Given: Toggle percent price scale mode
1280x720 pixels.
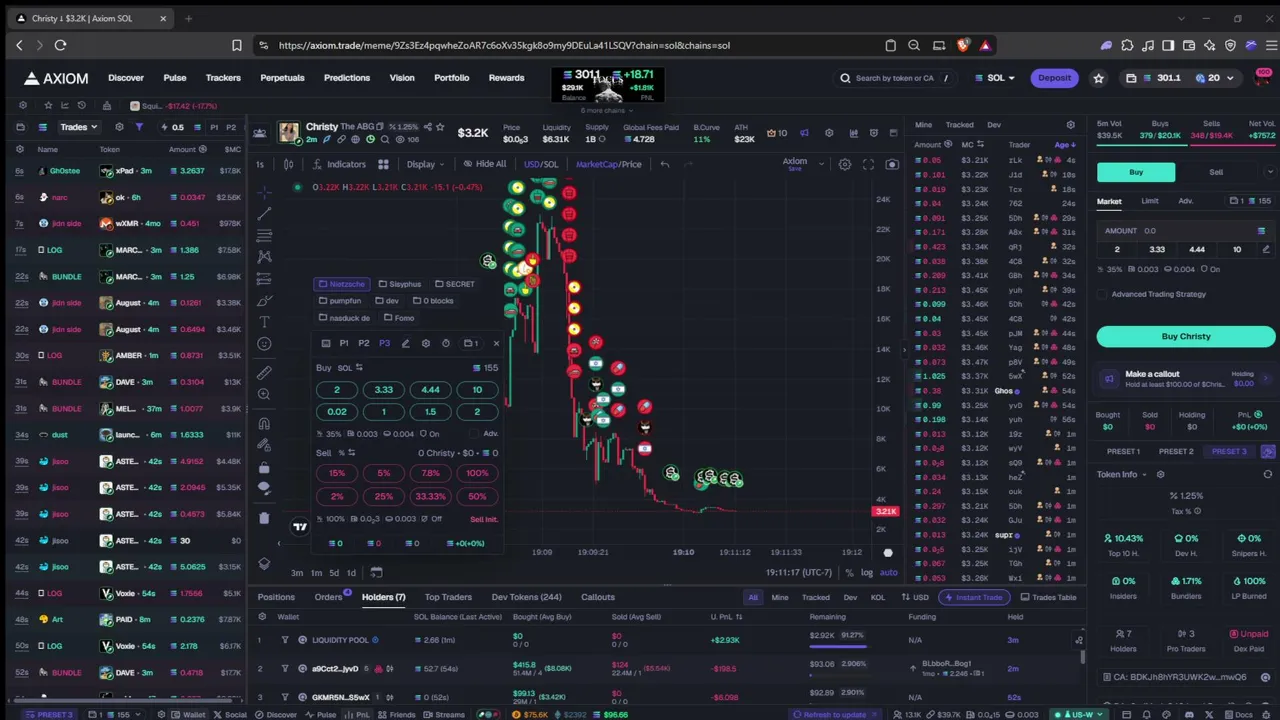Looking at the screenshot, I should coord(849,573).
